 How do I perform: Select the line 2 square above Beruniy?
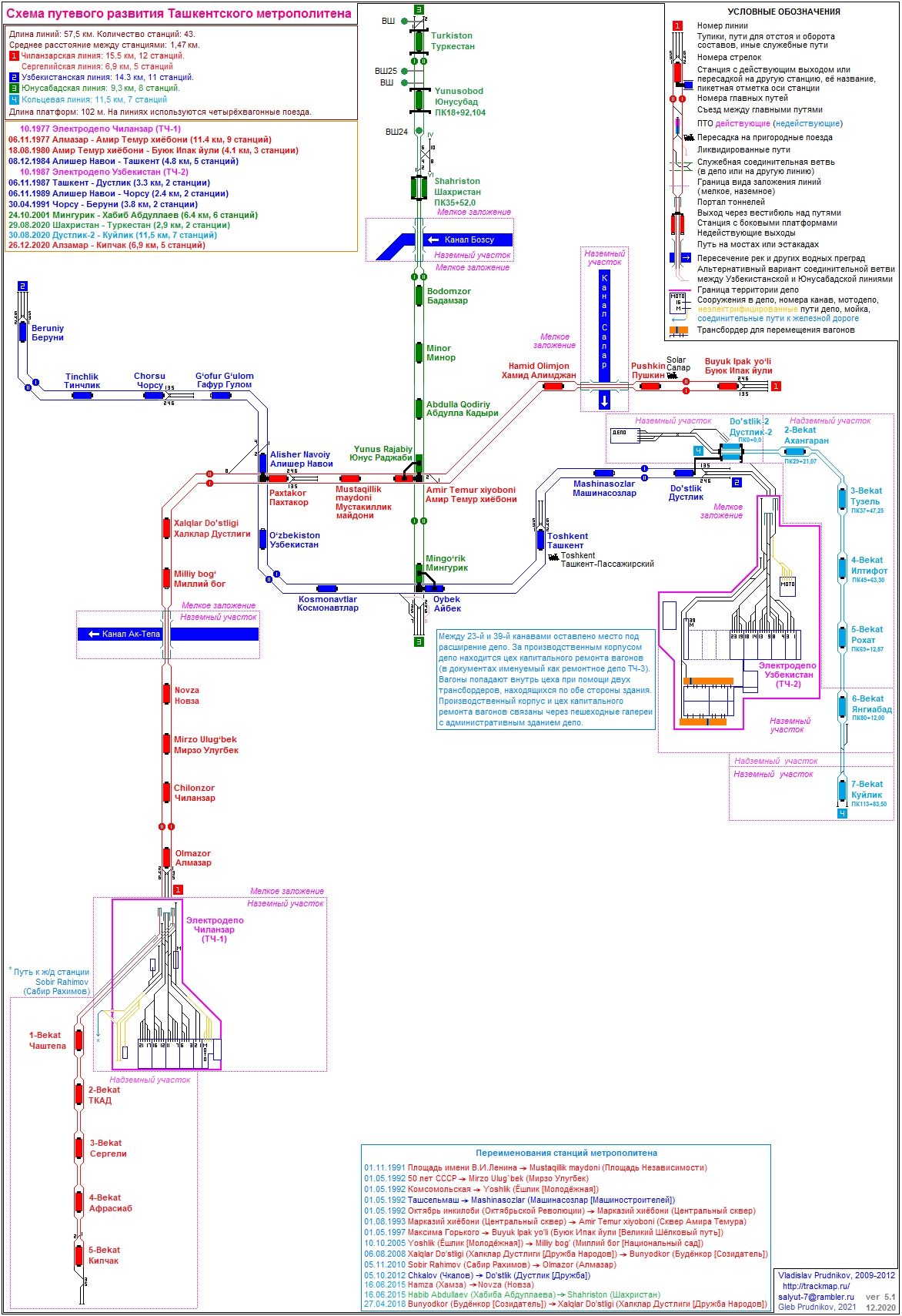(x=22, y=286)
